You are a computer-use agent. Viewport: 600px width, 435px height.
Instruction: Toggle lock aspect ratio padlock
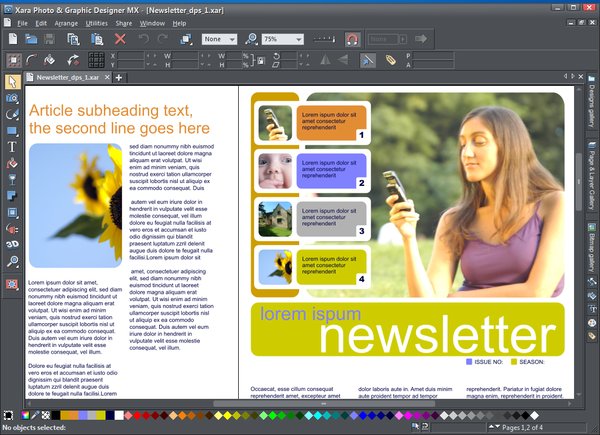point(261,60)
